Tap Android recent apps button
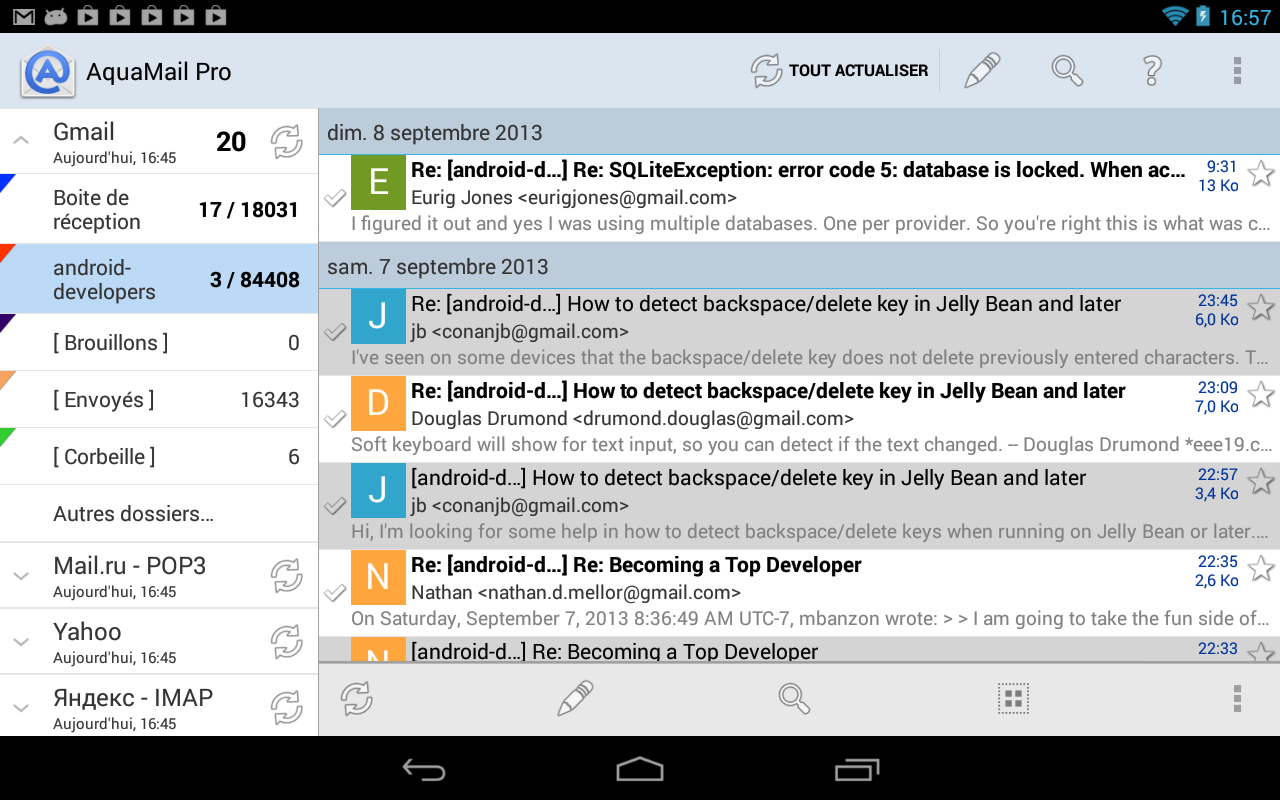This screenshot has height=800, width=1280. pos(857,769)
